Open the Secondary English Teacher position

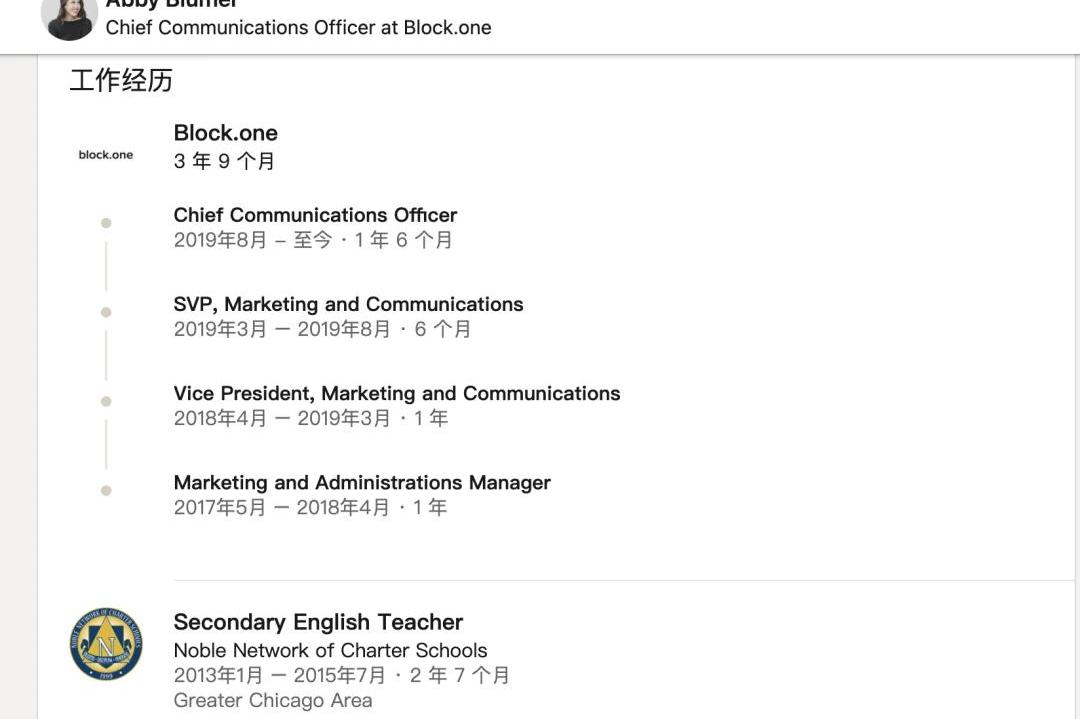(318, 622)
